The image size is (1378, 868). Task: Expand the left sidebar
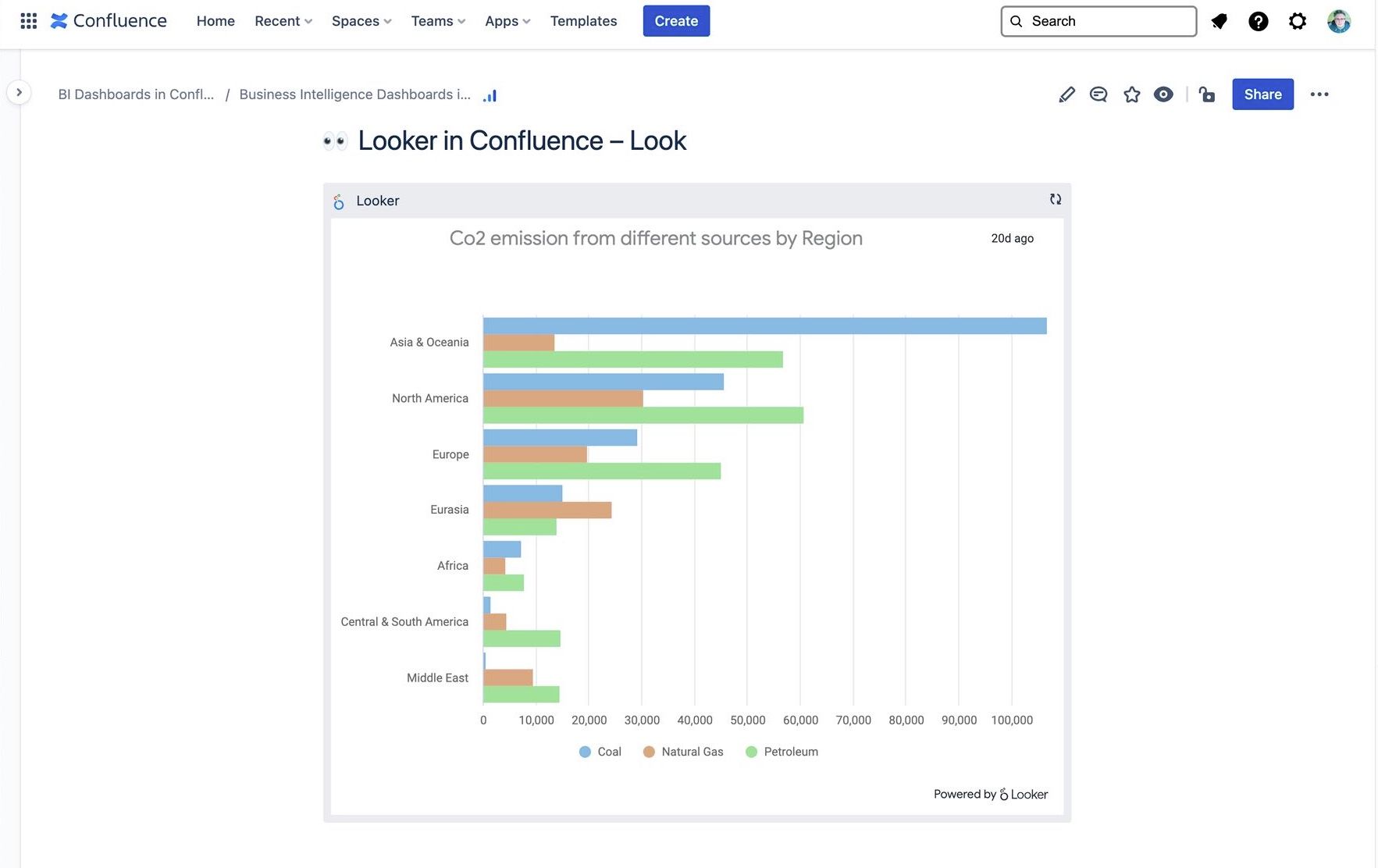click(x=19, y=92)
